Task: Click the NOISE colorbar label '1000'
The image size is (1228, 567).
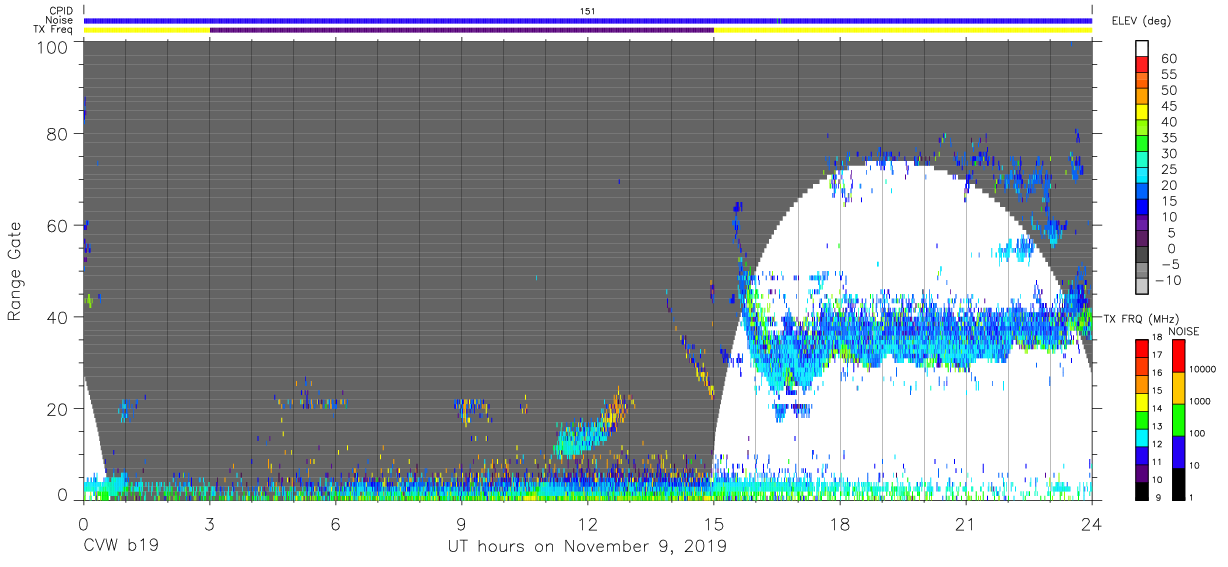Action: pyautogui.click(x=1201, y=401)
